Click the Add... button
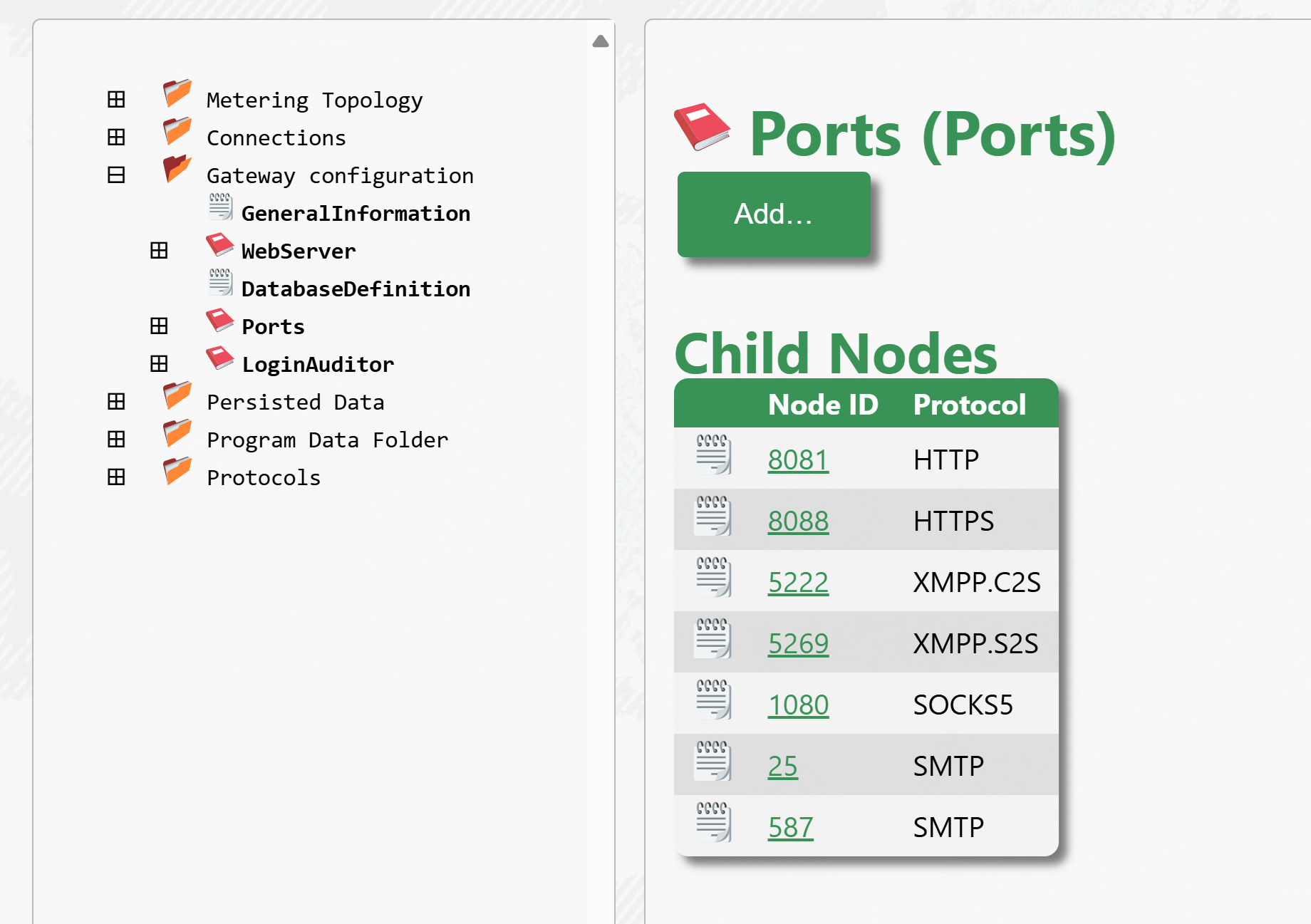 point(774,214)
